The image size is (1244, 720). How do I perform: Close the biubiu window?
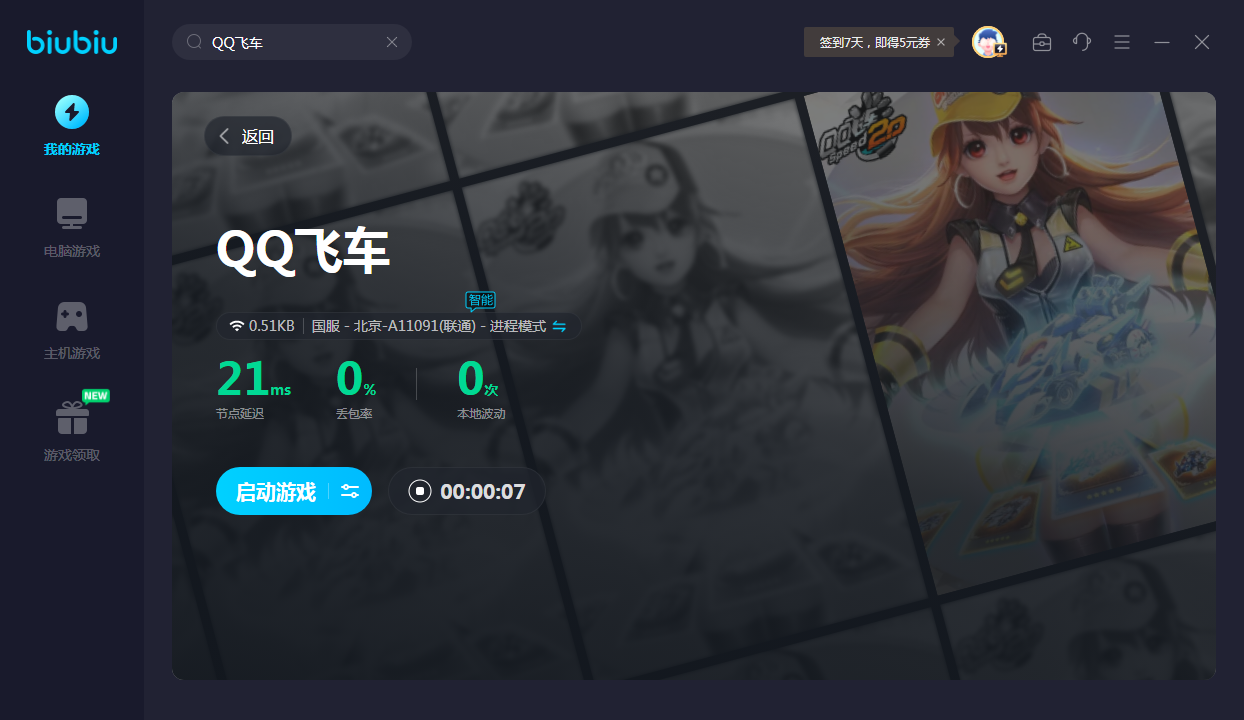pyautogui.click(x=1202, y=42)
